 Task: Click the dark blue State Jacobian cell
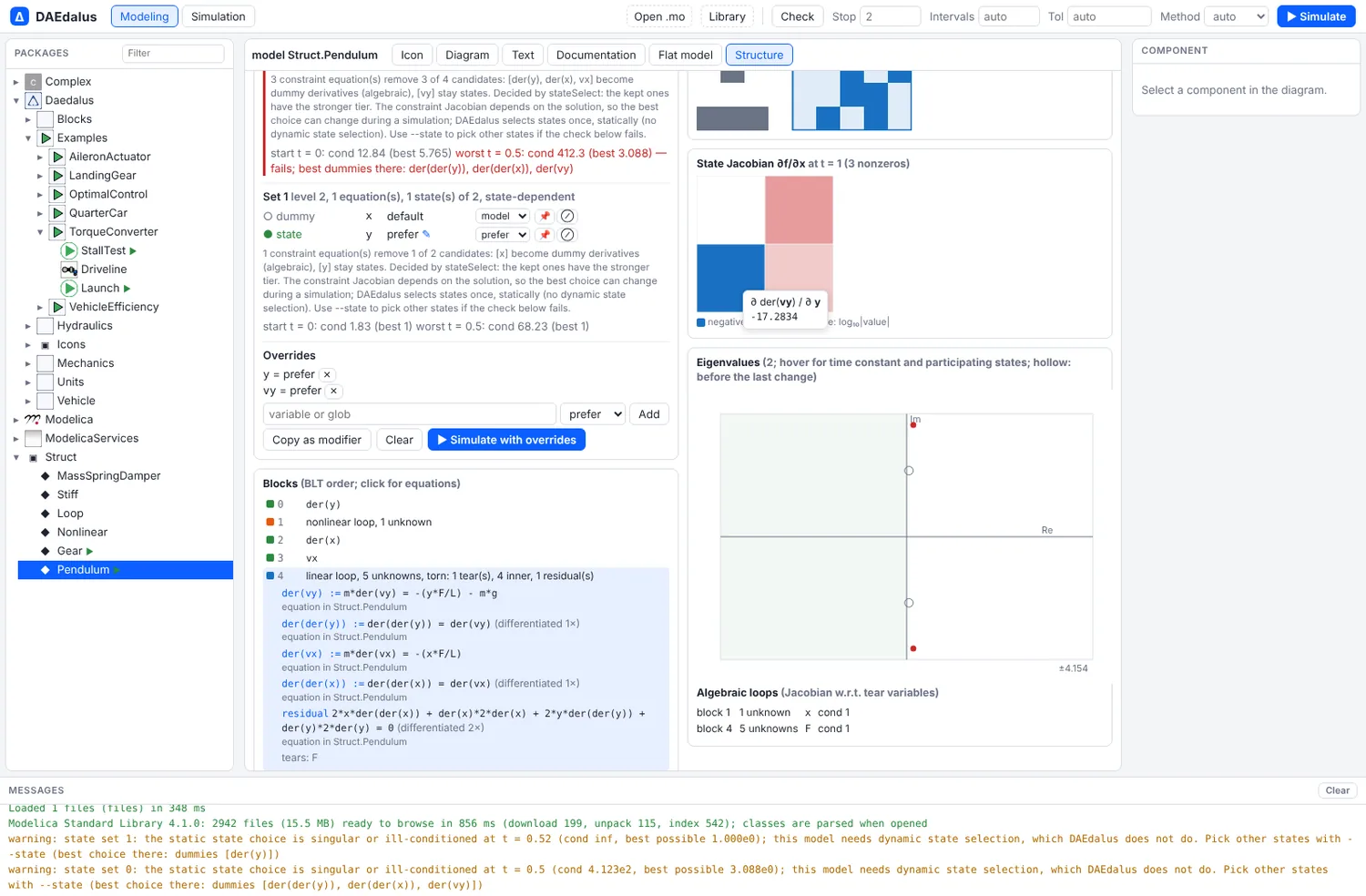pyautogui.click(x=730, y=279)
